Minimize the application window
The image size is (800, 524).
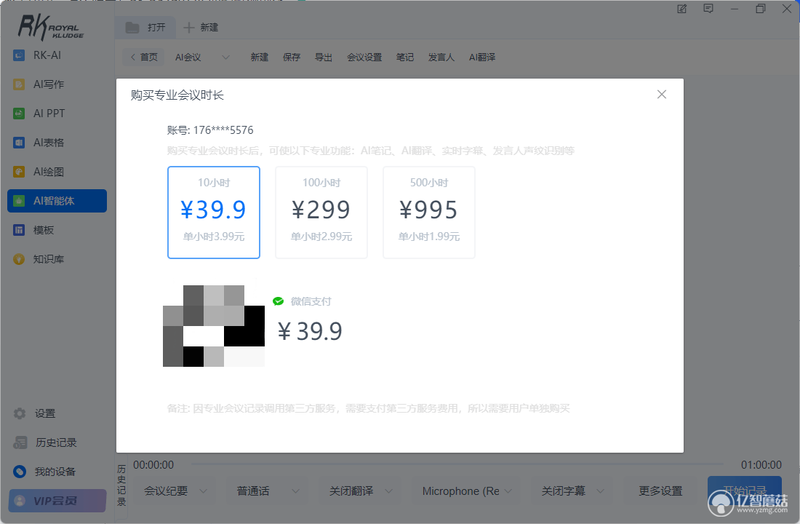click(x=734, y=9)
